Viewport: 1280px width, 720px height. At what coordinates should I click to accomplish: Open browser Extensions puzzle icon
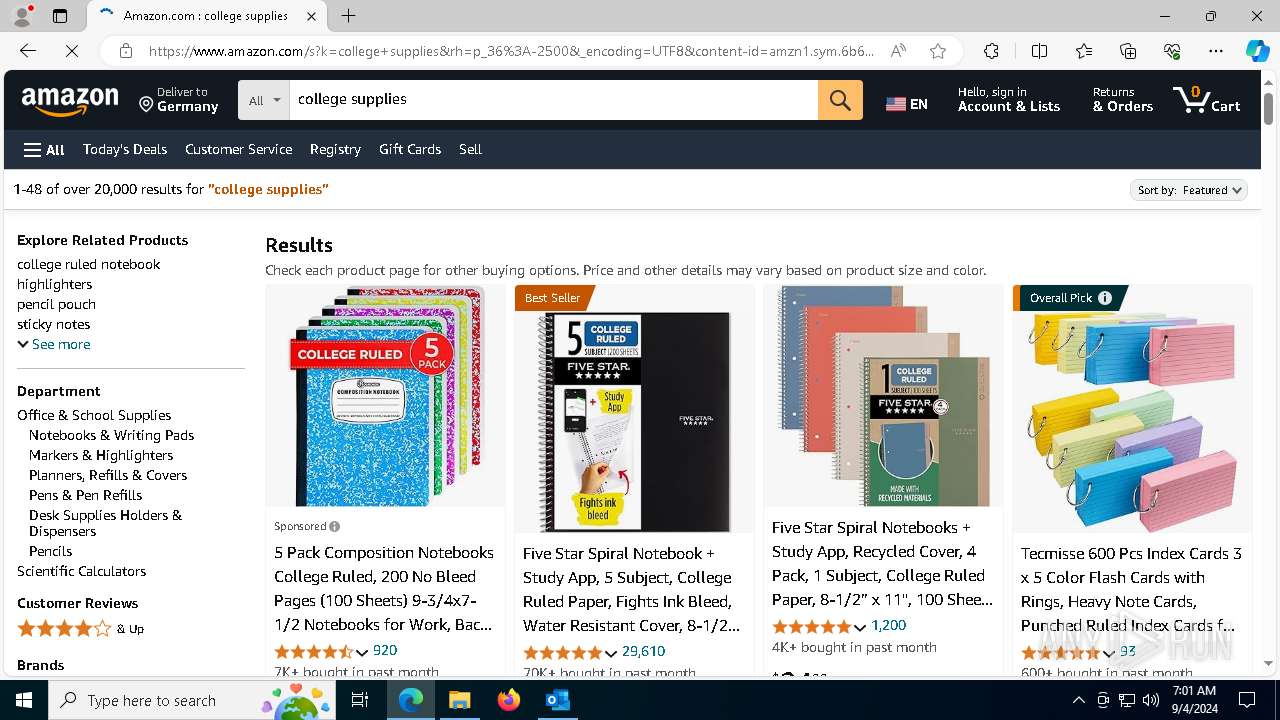(991, 51)
